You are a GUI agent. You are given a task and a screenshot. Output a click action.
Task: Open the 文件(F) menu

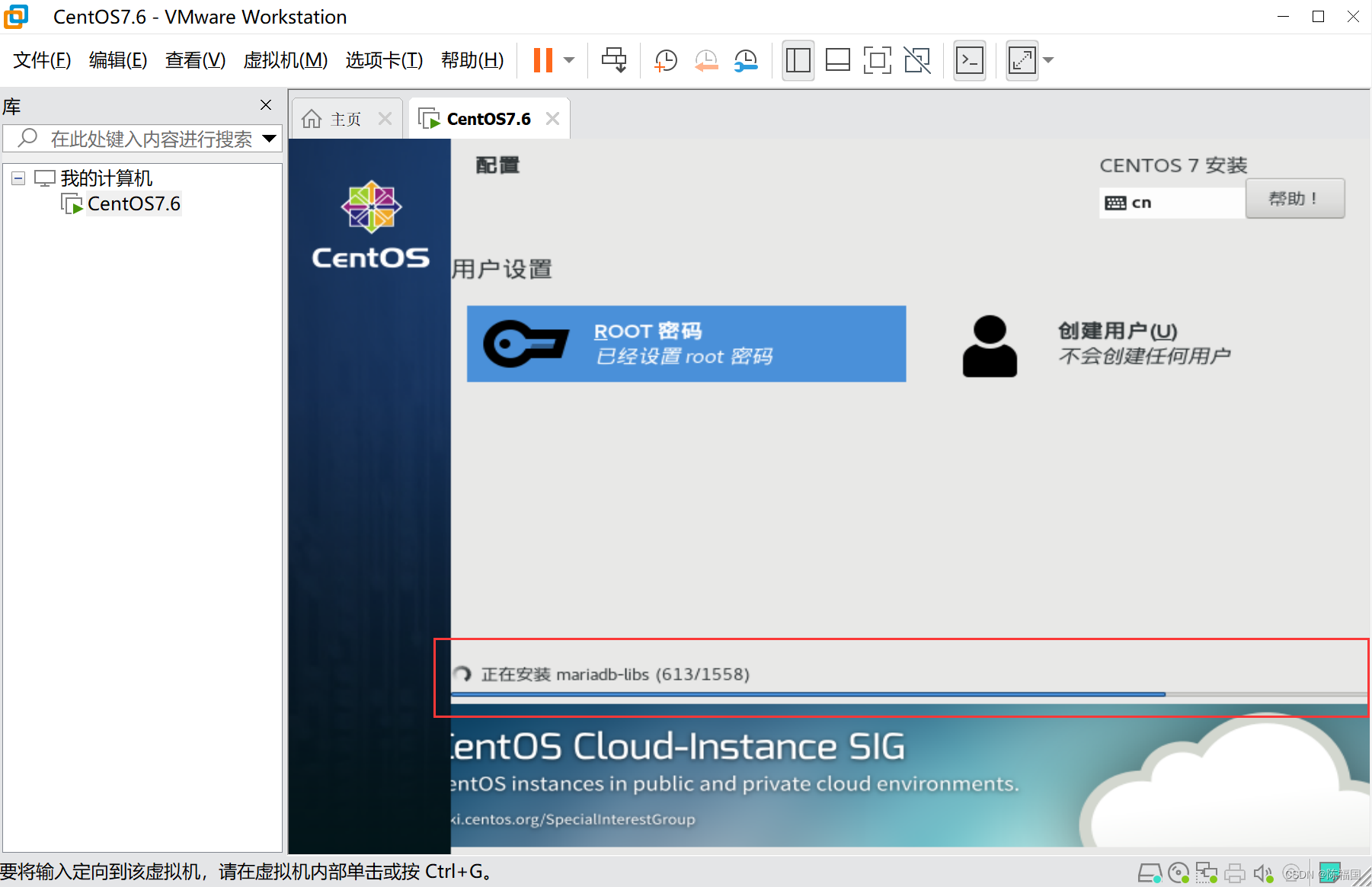tap(42, 60)
